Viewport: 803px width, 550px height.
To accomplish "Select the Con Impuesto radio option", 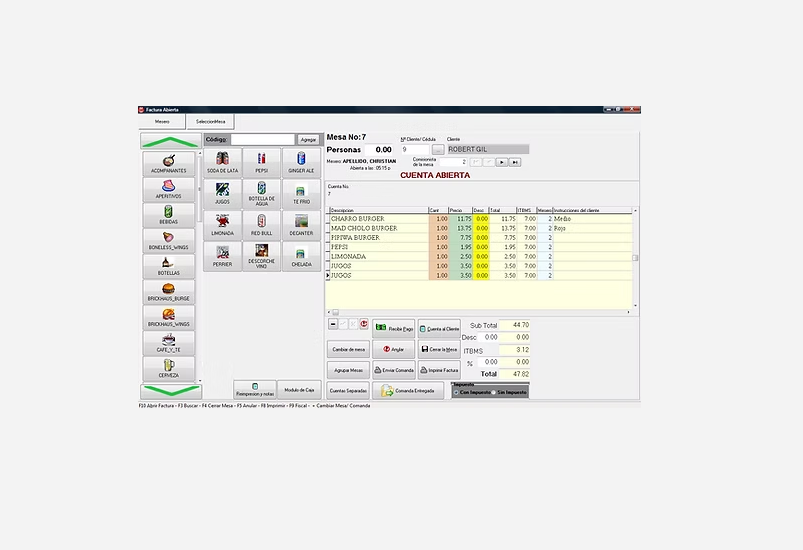I will pyautogui.click(x=458, y=392).
